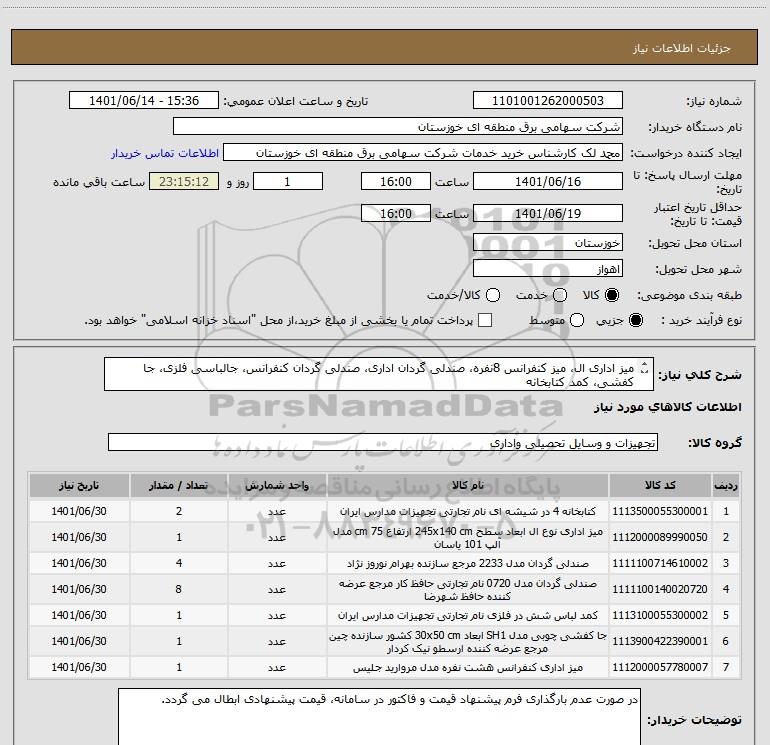Select the خدمت radio option
The image size is (770, 745).
click(x=559, y=296)
